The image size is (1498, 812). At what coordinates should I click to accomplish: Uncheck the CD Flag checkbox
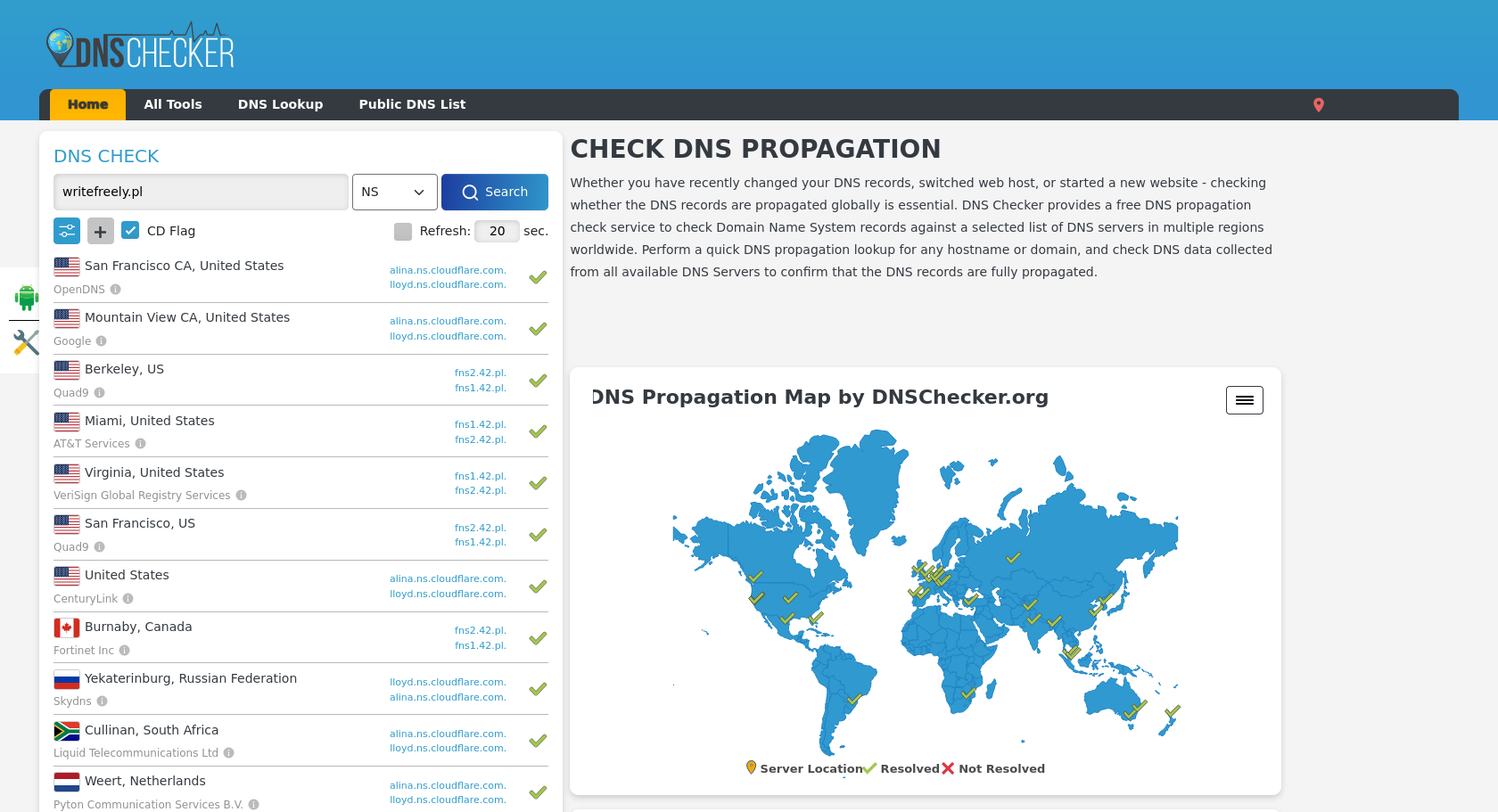tap(130, 231)
